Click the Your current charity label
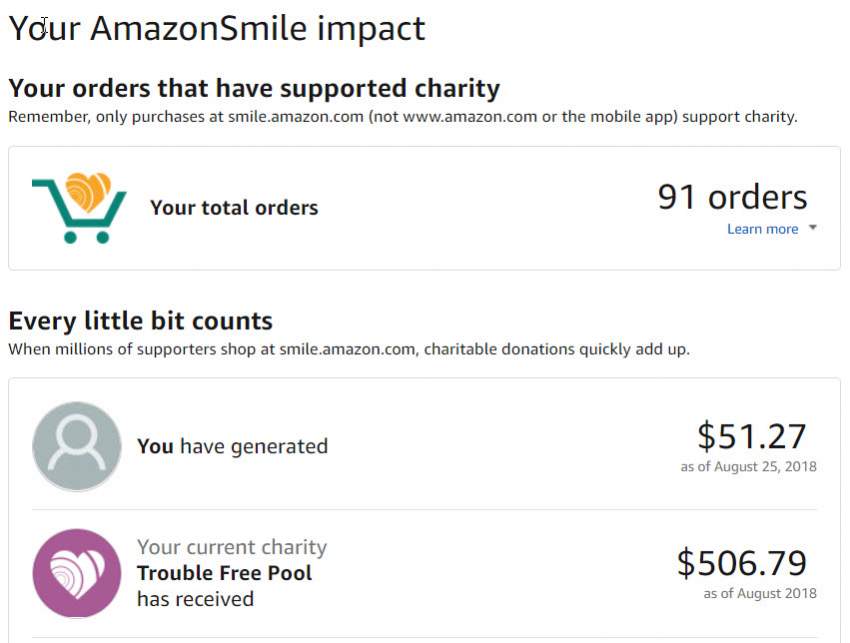 pyautogui.click(x=232, y=547)
